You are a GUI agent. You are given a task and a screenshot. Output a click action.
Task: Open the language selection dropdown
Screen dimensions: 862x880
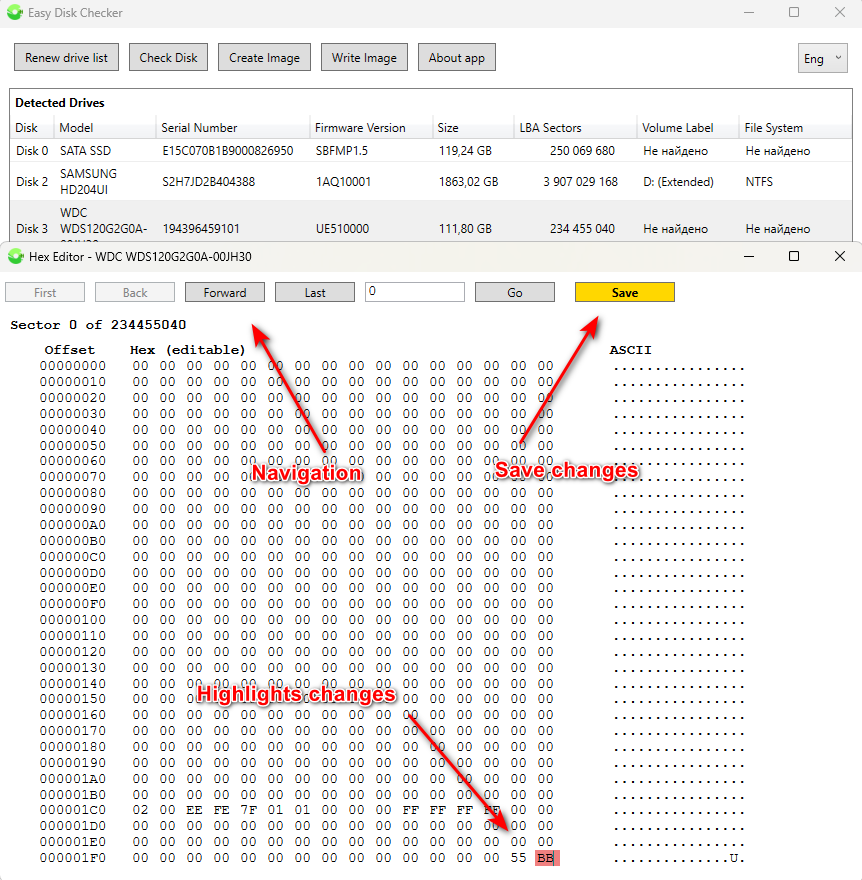pyautogui.click(x=836, y=58)
